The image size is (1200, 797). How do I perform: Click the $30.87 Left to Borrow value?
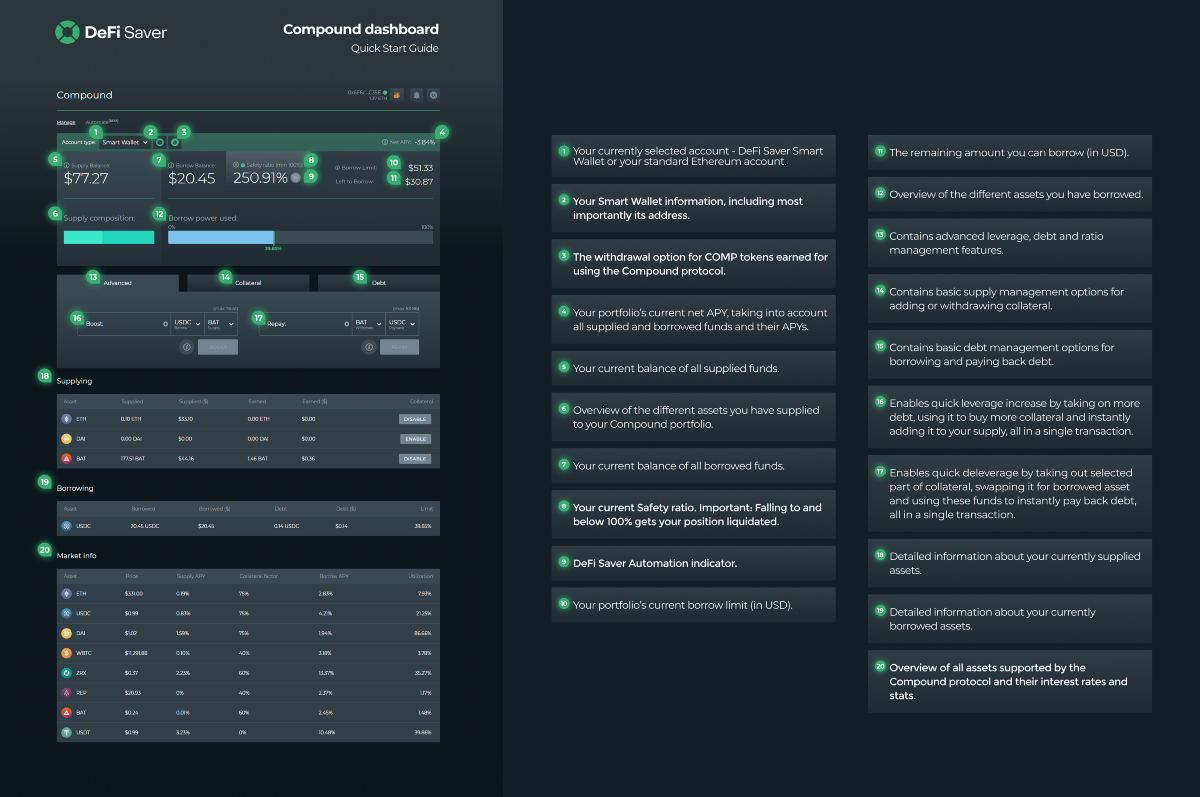coord(421,181)
